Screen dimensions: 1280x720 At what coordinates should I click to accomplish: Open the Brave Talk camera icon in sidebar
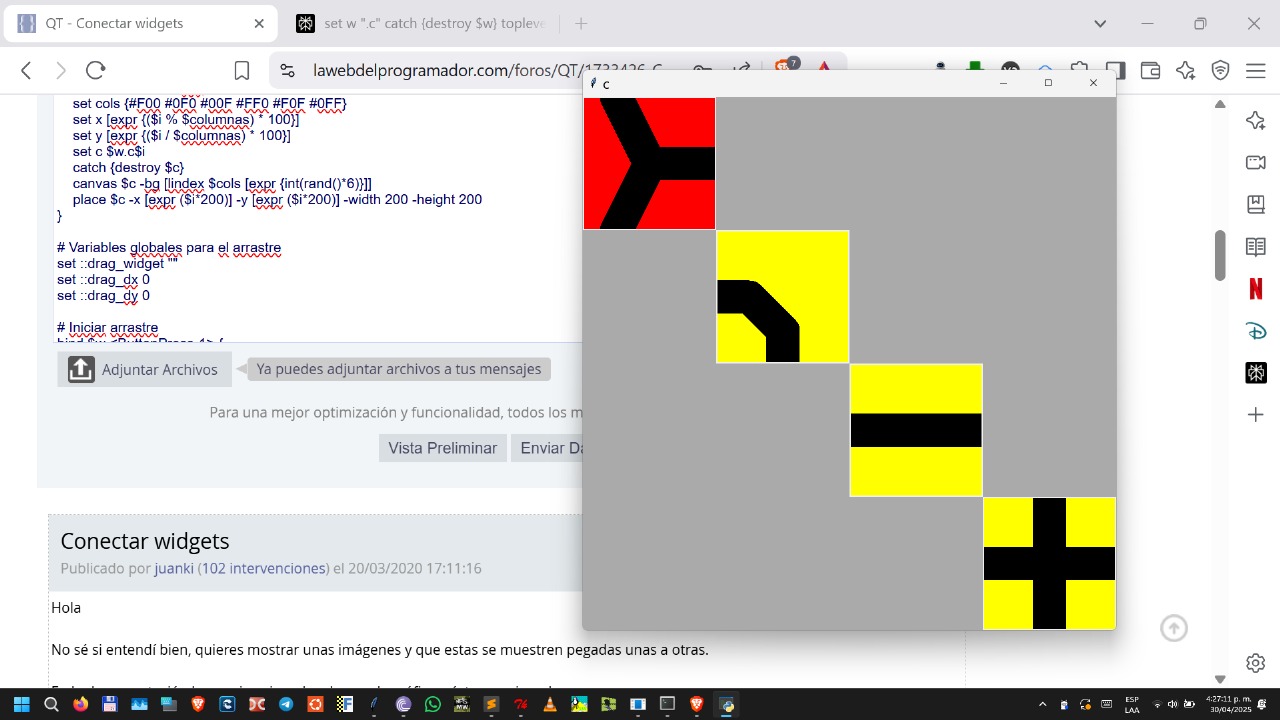tap(1256, 162)
